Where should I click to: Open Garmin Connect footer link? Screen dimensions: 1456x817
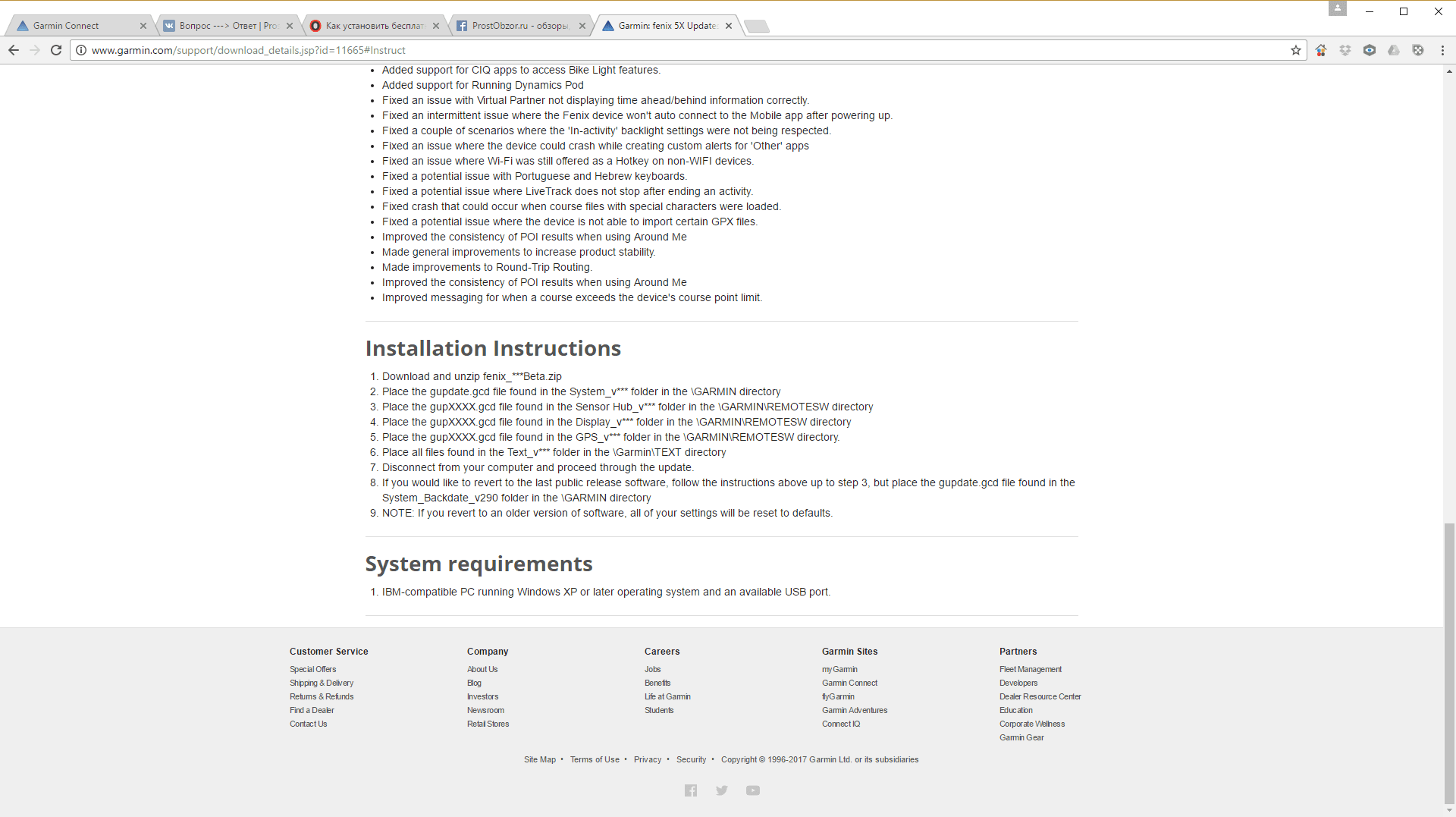(x=849, y=683)
